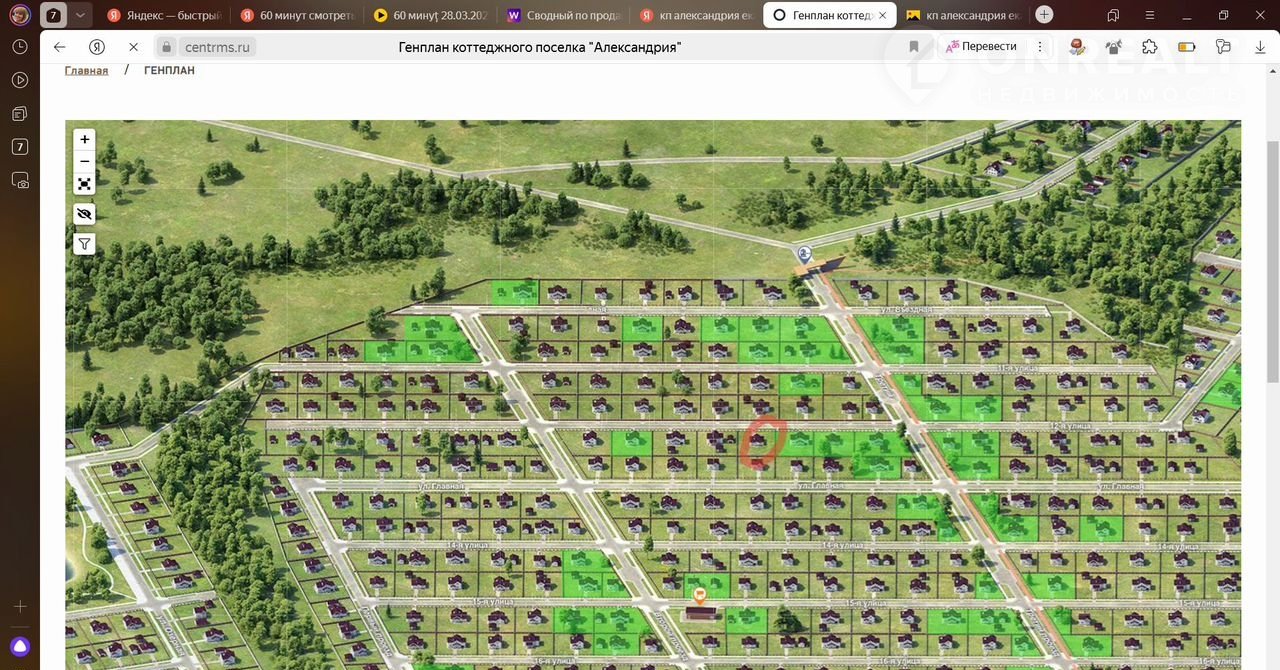Image resolution: width=1280 pixels, height=670 pixels.
Task: Open the Alice assistant at sidebar bottom
Action: (20, 646)
